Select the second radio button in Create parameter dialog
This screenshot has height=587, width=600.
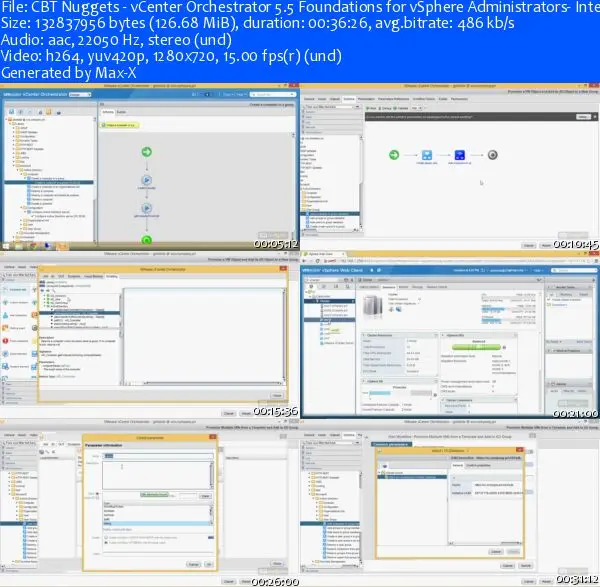click(106, 543)
